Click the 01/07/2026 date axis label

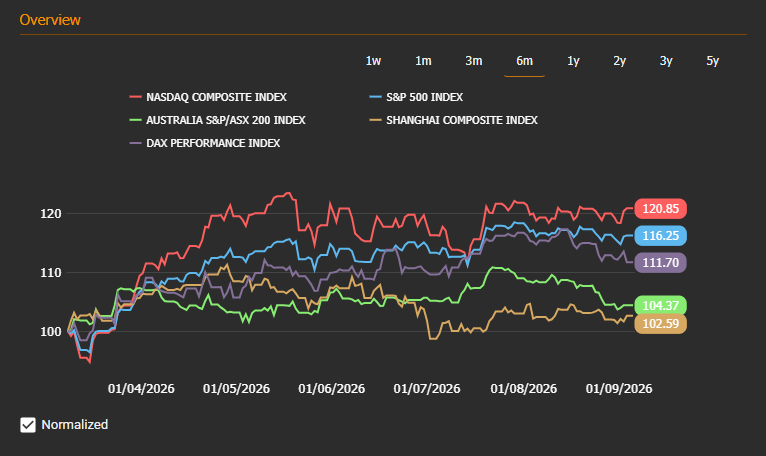(427, 389)
